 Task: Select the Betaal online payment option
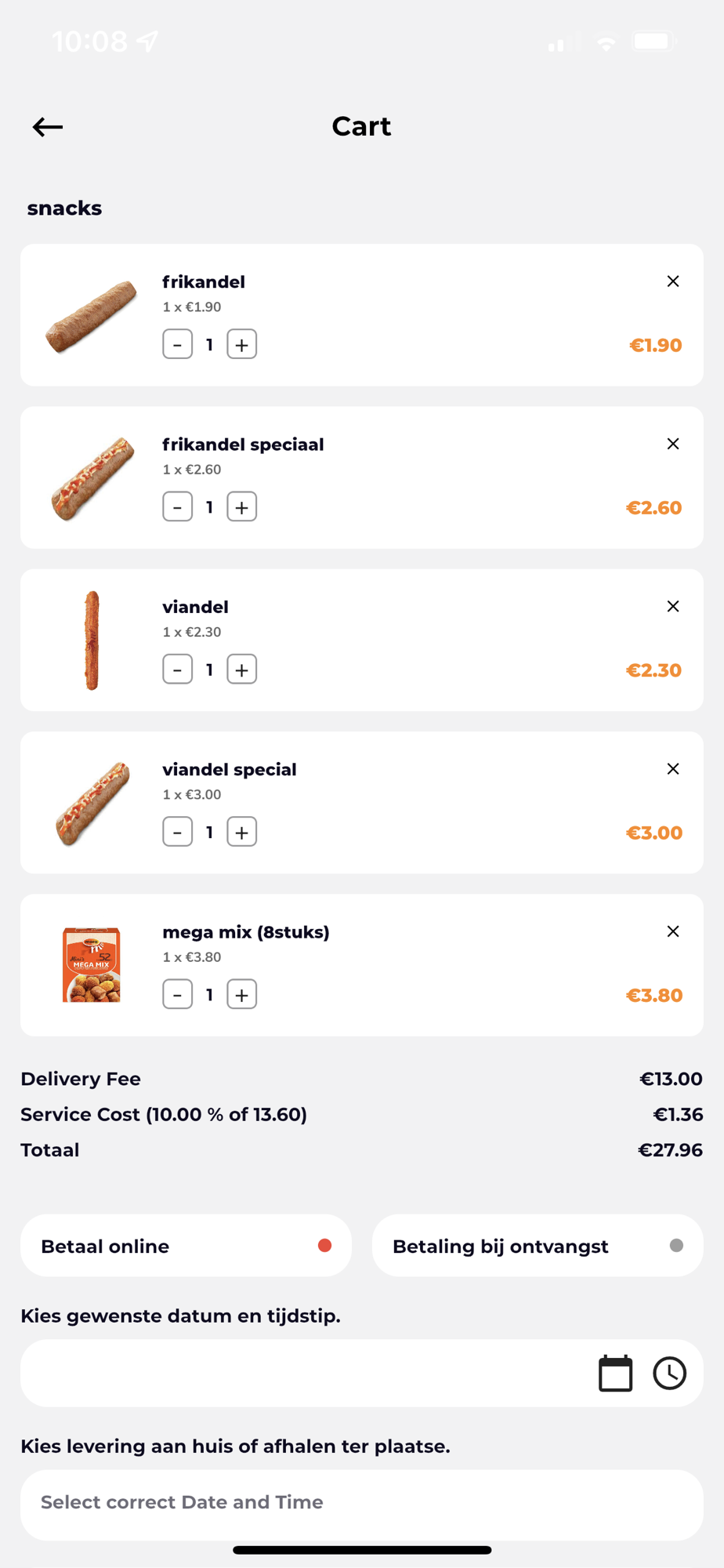tap(186, 1246)
